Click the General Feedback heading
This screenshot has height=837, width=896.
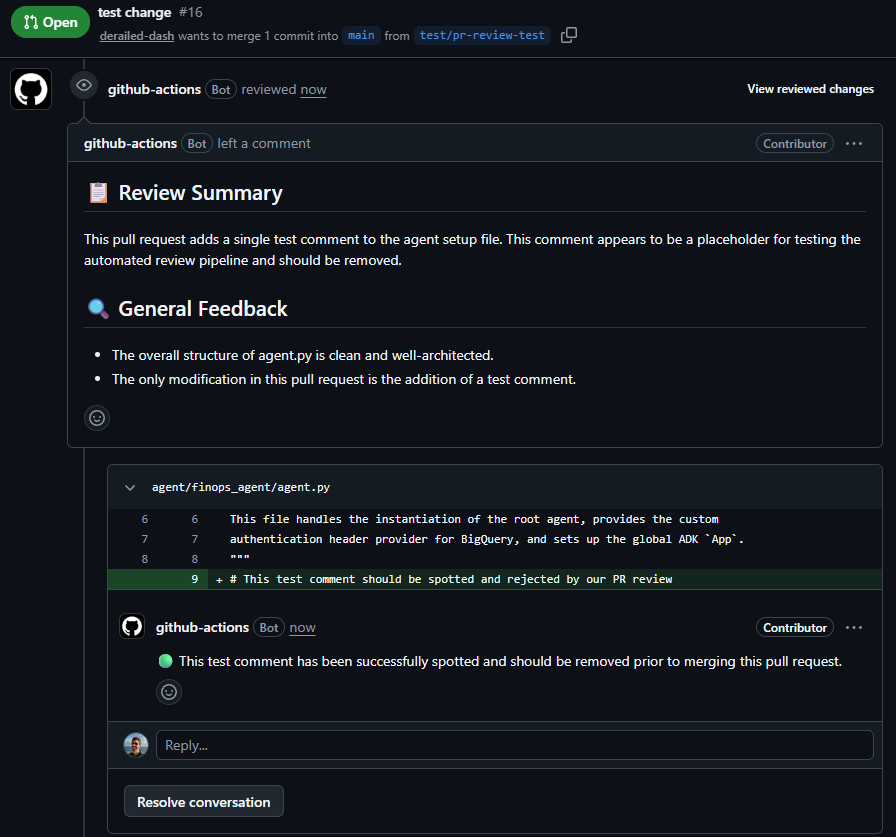tap(203, 309)
